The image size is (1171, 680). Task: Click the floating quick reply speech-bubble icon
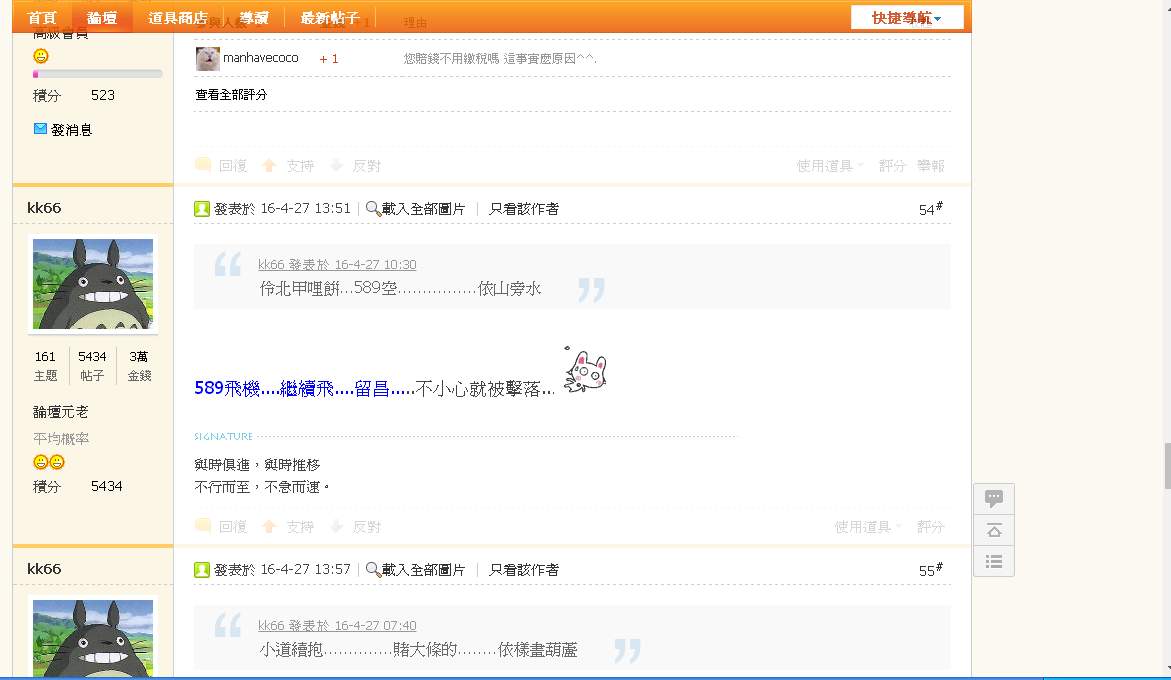pos(994,499)
